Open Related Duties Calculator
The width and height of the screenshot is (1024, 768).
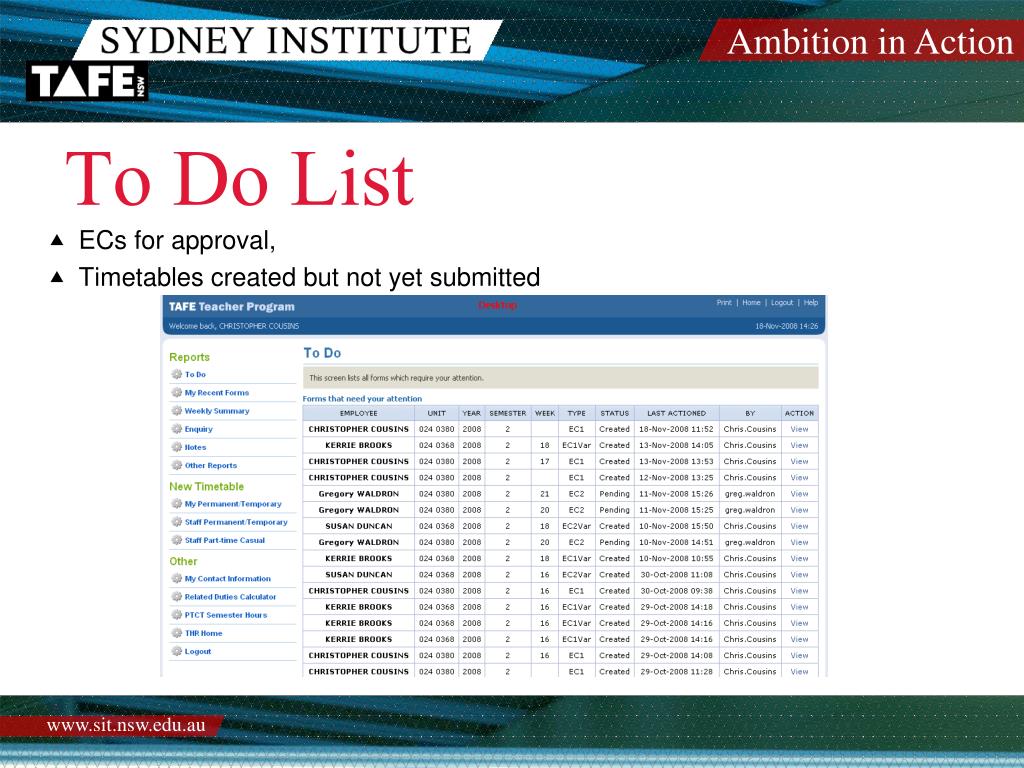[x=231, y=597]
